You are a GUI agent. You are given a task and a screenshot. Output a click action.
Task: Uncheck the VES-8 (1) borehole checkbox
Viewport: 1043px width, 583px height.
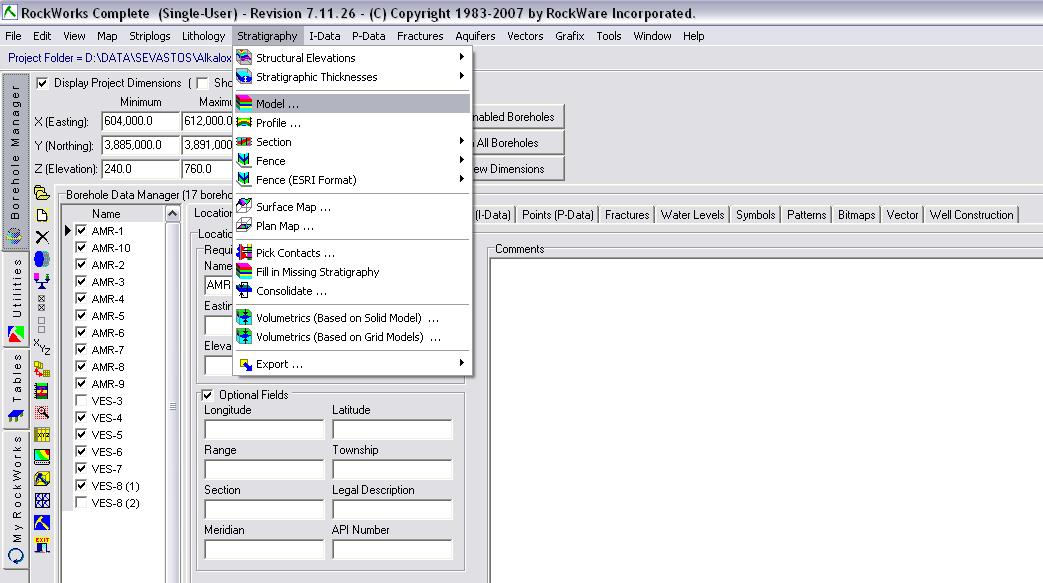(81, 485)
